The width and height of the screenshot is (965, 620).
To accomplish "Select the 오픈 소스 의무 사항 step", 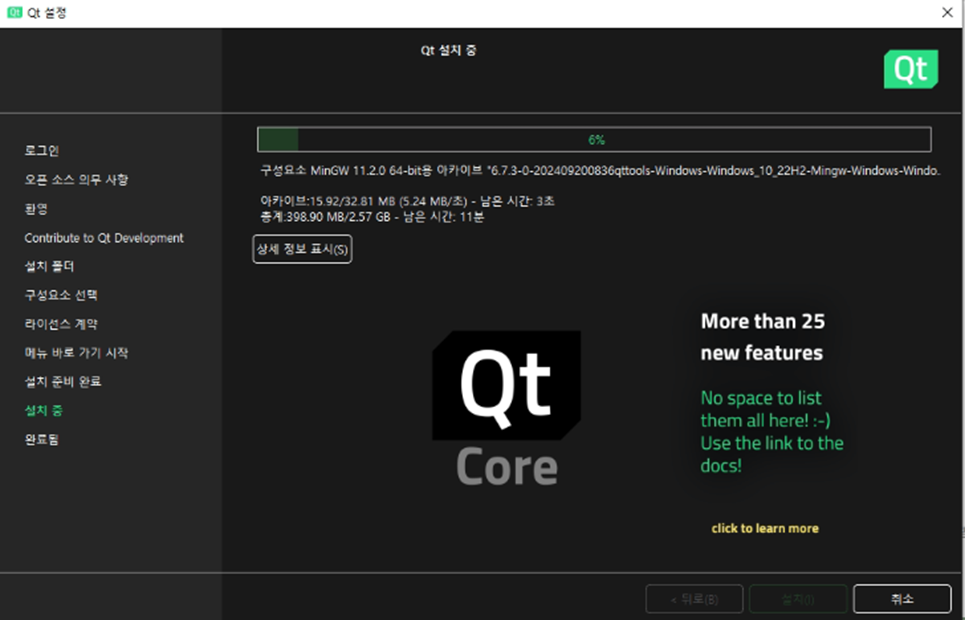I will 76,179.
